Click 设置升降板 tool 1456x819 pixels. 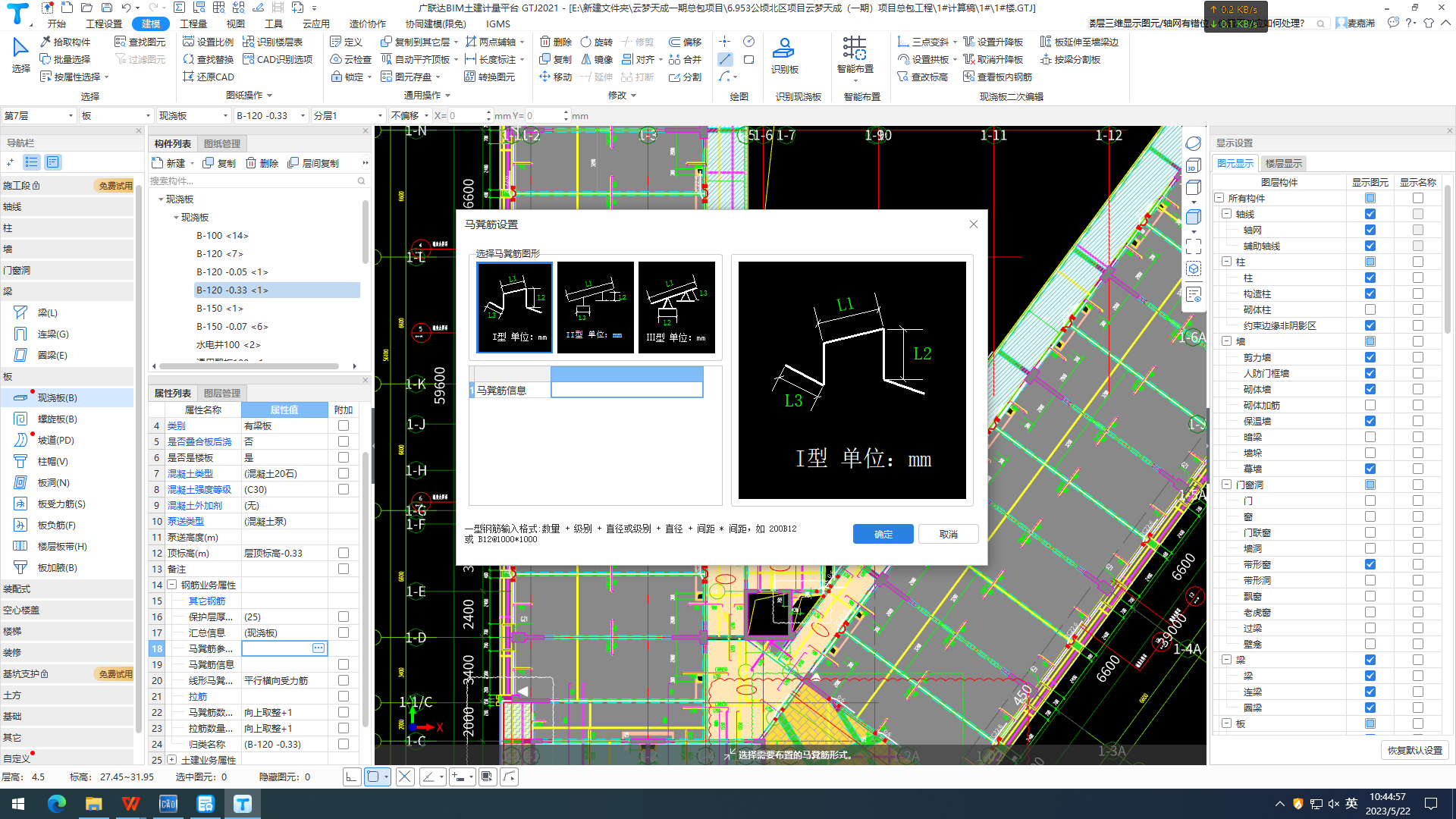(993, 42)
